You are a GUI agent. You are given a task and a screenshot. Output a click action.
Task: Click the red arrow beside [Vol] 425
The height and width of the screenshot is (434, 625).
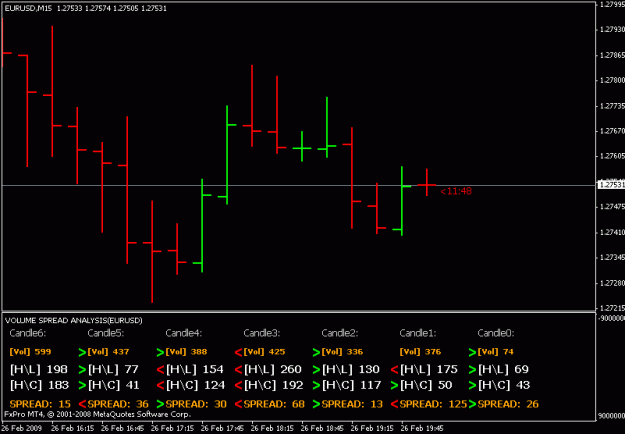click(x=238, y=352)
